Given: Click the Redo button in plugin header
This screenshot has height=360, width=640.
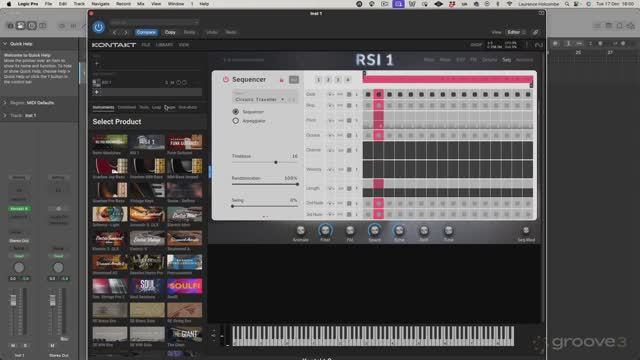Looking at the screenshot, I should pos(231,32).
